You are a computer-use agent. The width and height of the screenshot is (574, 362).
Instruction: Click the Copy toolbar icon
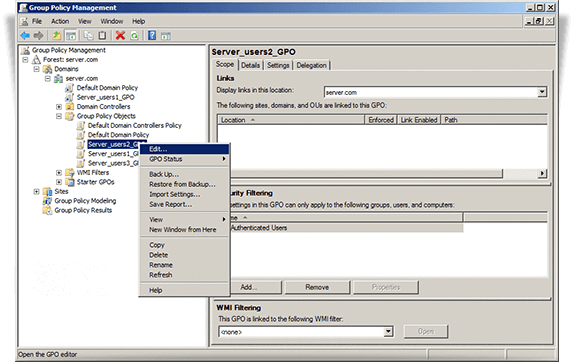(88, 36)
